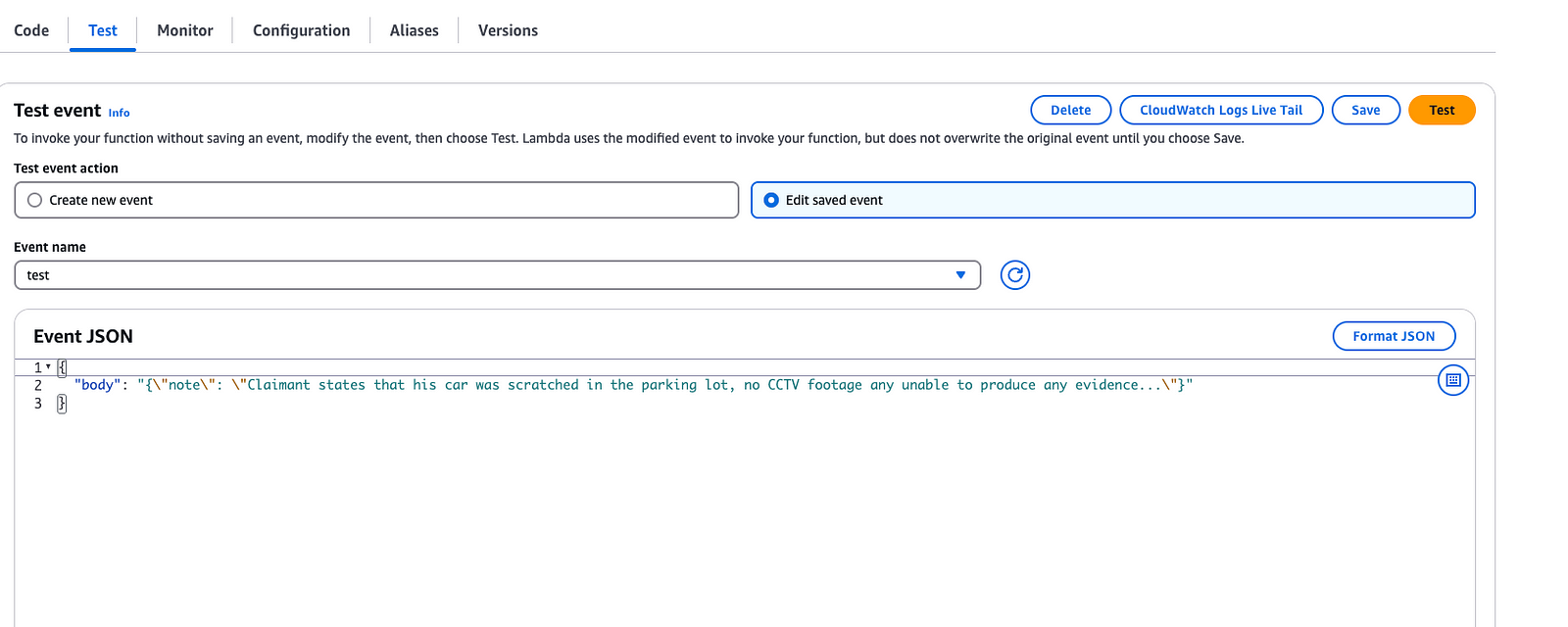Image resolution: width=1568 pixels, height=627 pixels.
Task: Format the event JSON
Action: 1394,336
